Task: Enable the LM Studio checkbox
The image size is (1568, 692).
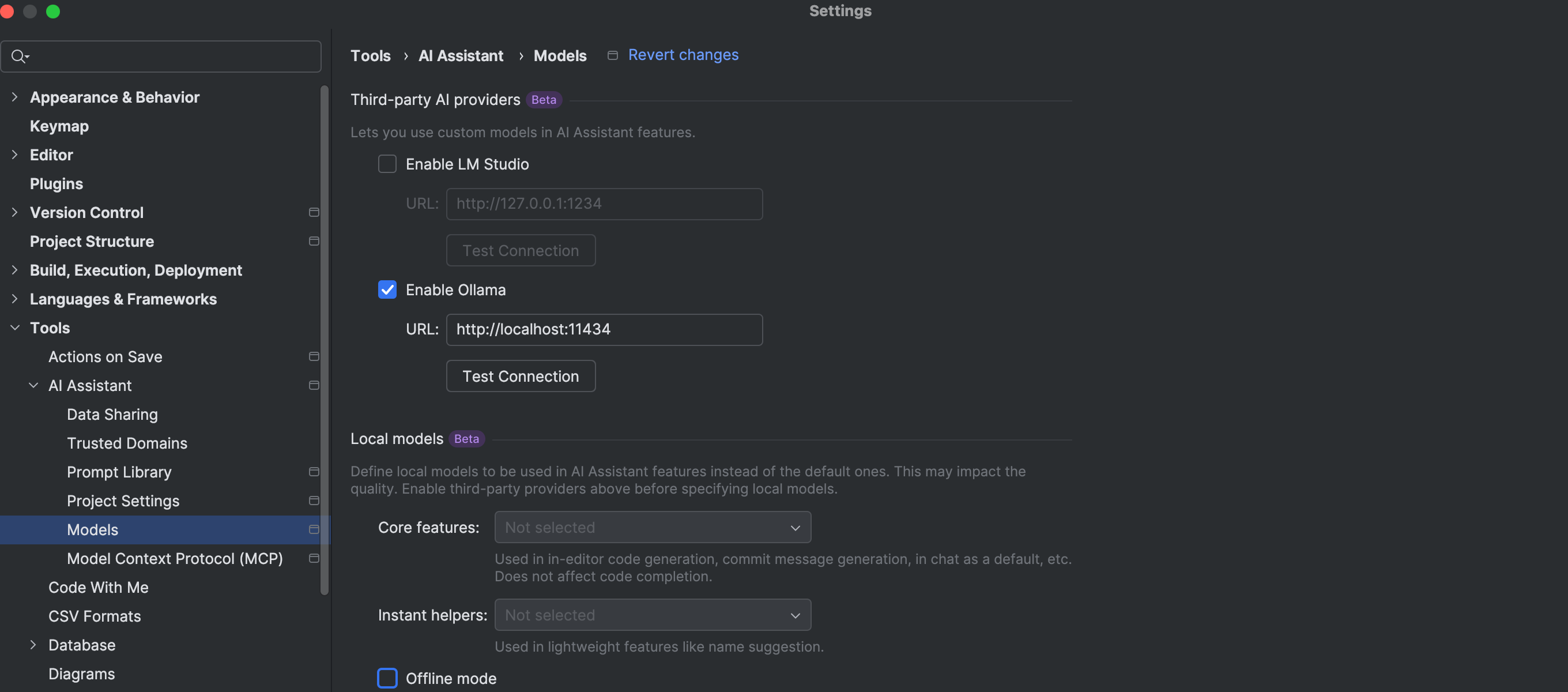Action: (x=387, y=164)
